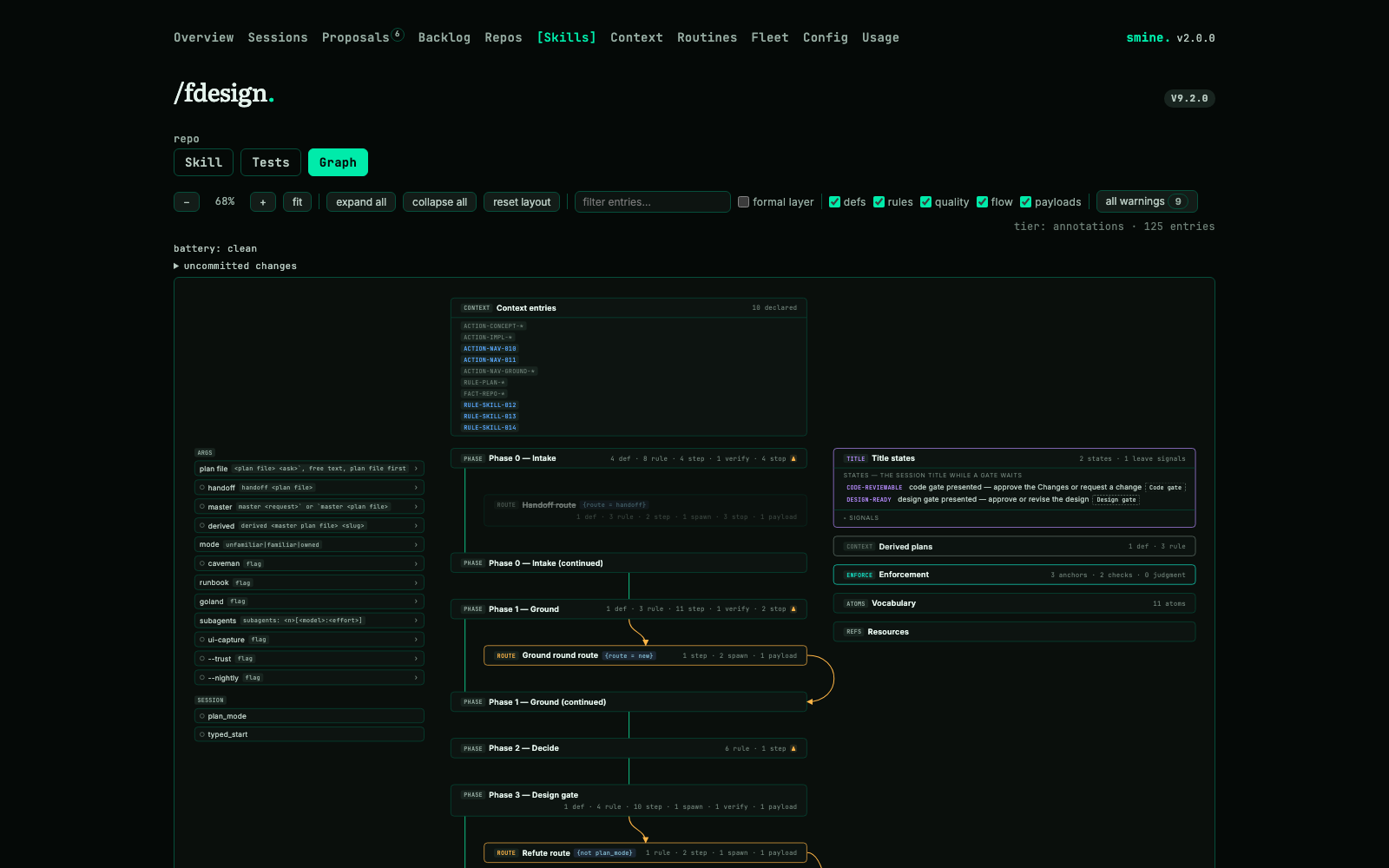The image size is (1389, 868).
Task: Click the Code gate tag in Title states
Action: [1165, 488]
